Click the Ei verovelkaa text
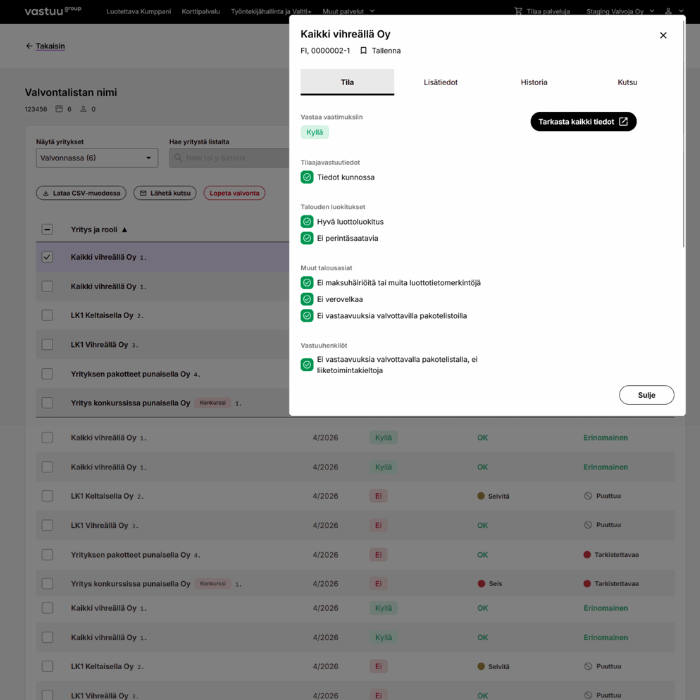The image size is (700, 700). tap(340, 299)
